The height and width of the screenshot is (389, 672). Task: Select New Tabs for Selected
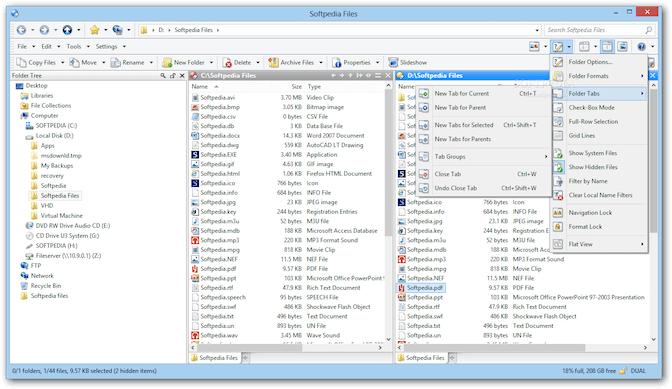tap(483, 125)
